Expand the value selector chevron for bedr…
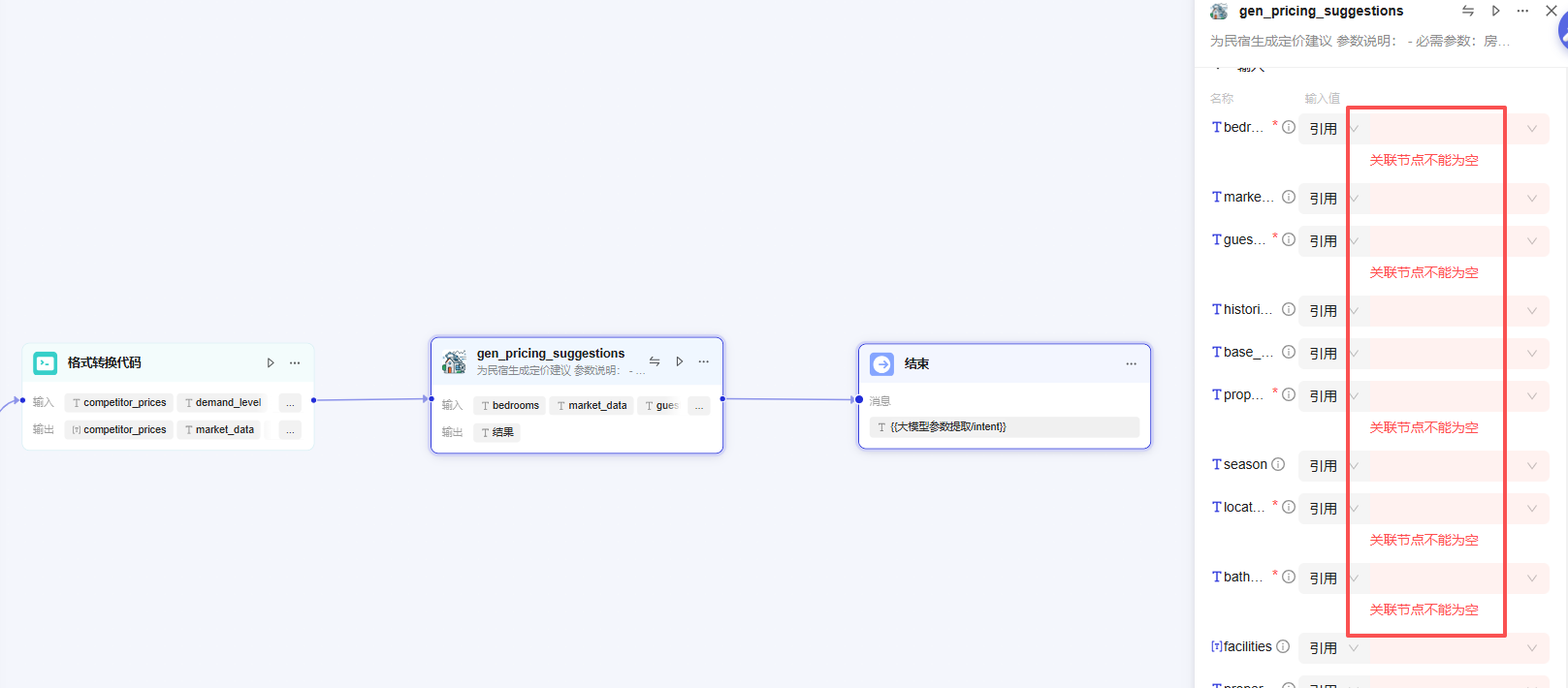This screenshot has height=688, width=1568. (1532, 128)
